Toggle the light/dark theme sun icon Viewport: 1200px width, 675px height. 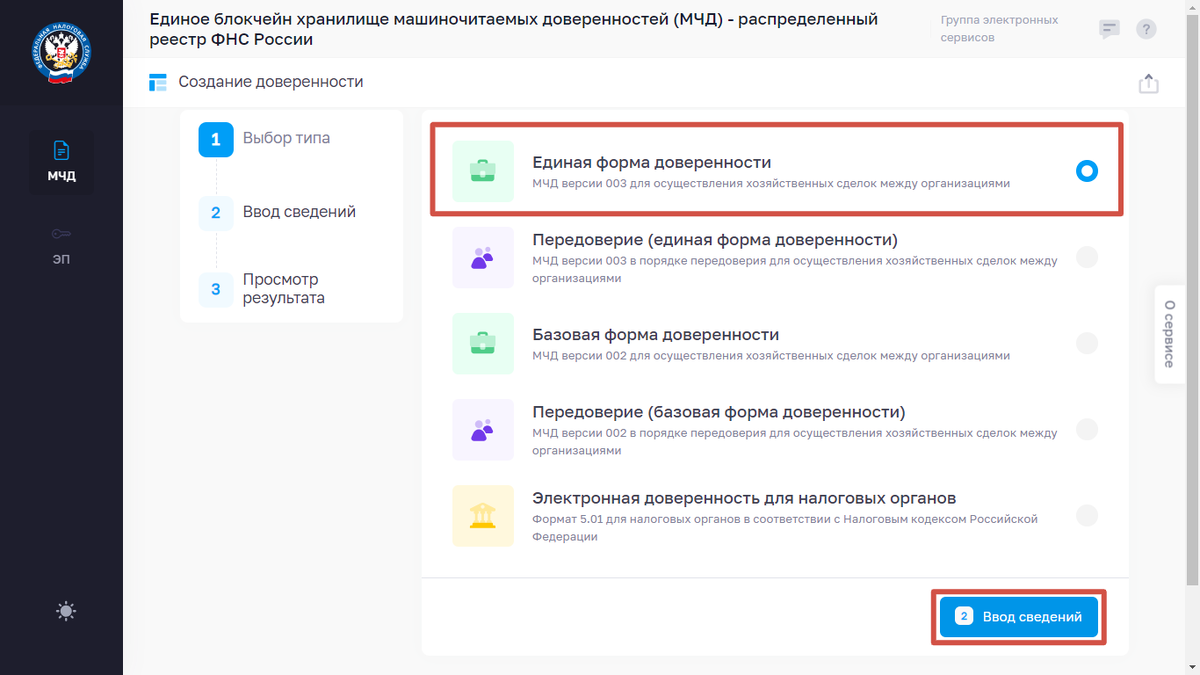[66, 611]
